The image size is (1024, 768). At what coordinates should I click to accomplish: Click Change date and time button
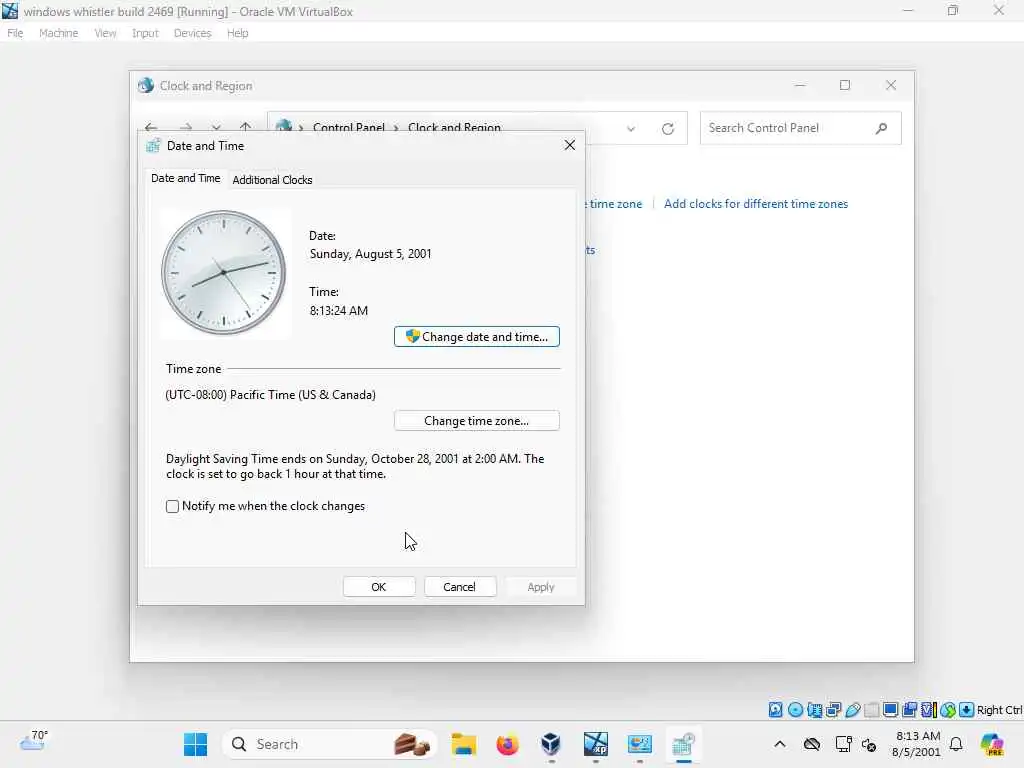click(x=477, y=336)
